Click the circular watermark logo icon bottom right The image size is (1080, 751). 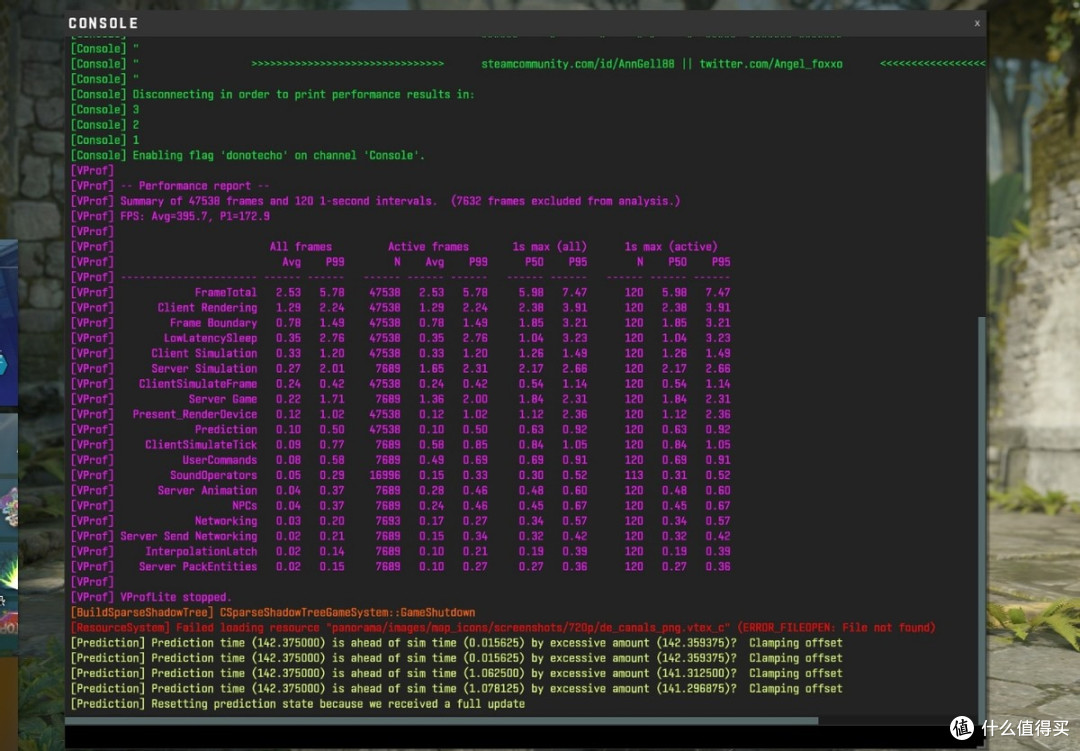962,728
